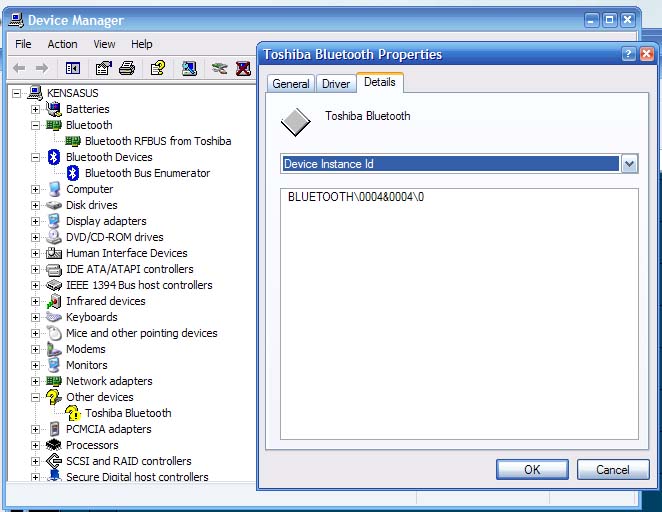
Task: Click the Keyboards category icon
Action: (54, 317)
